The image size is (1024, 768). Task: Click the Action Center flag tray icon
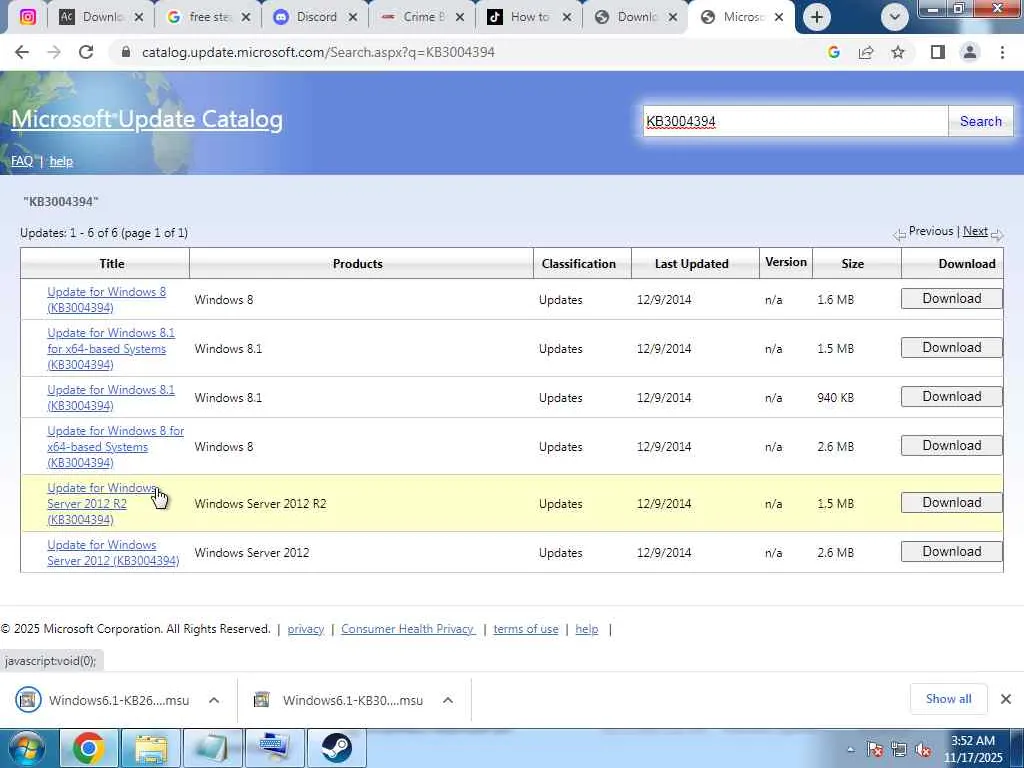874,750
